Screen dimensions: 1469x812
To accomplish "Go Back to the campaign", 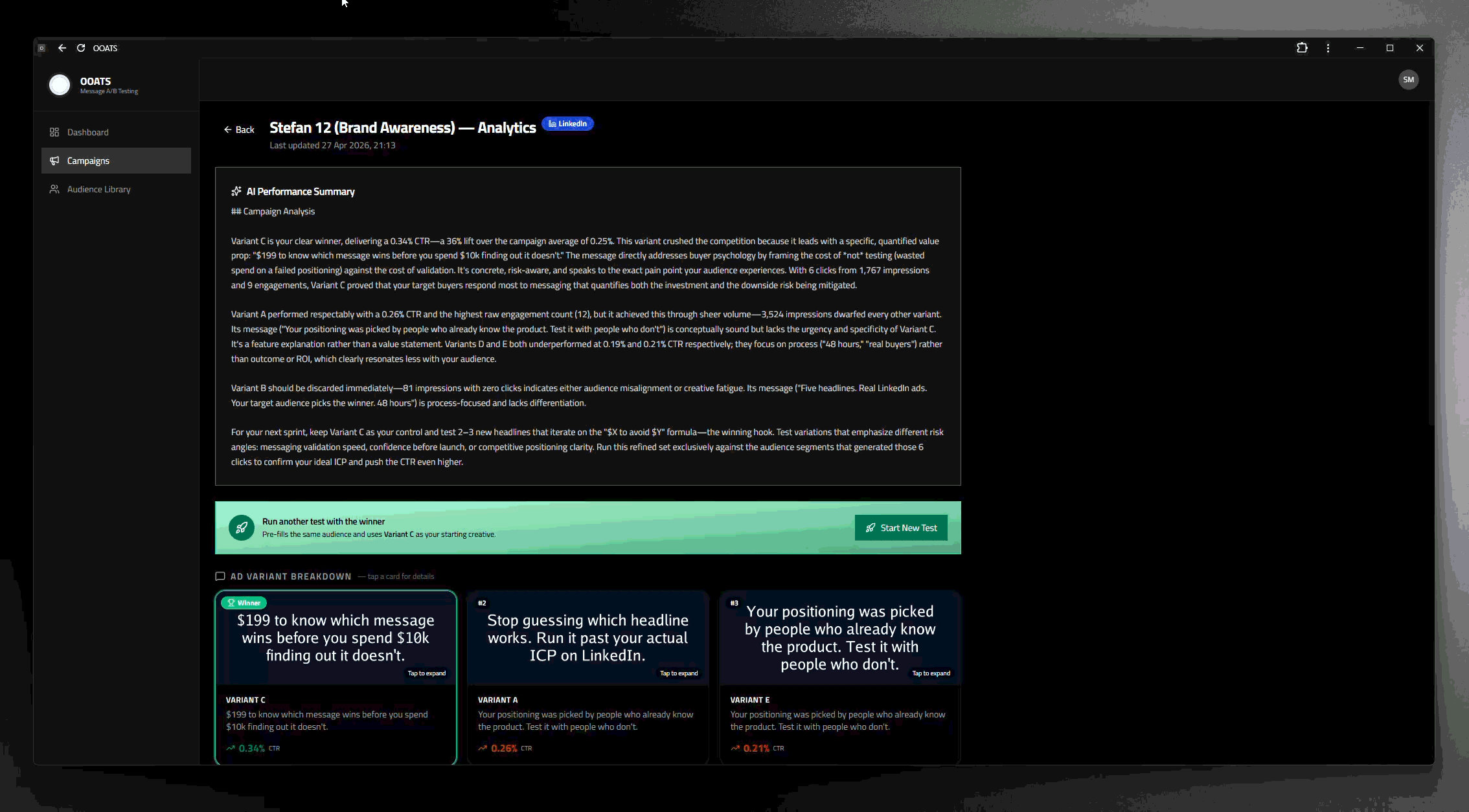I will pos(239,130).
